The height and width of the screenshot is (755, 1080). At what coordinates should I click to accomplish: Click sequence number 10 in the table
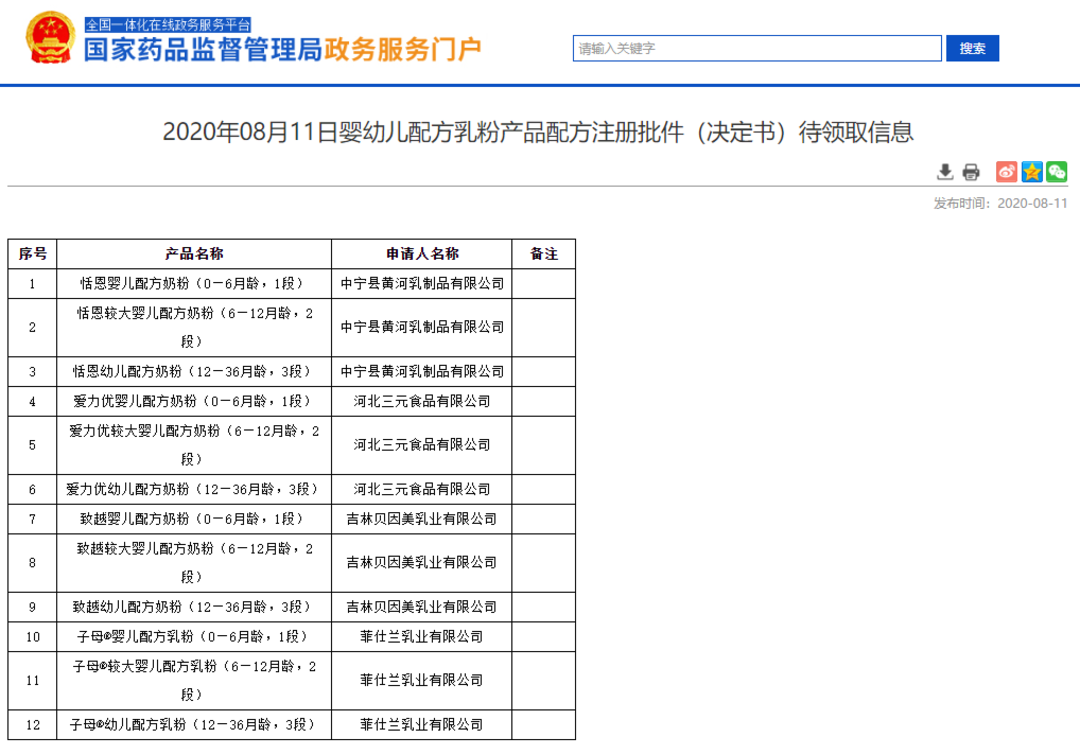(x=32, y=637)
